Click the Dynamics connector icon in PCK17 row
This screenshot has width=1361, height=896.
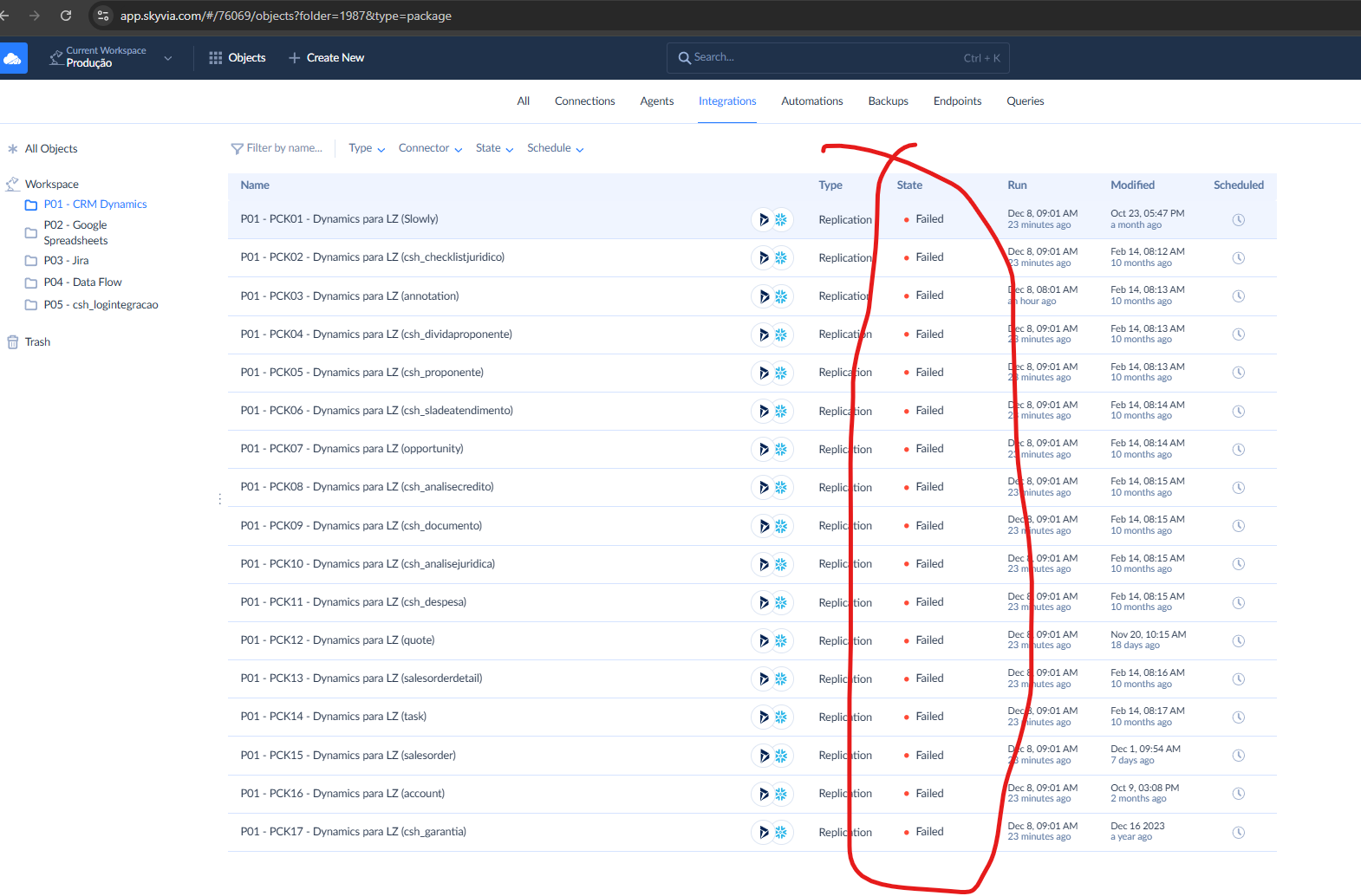(763, 833)
